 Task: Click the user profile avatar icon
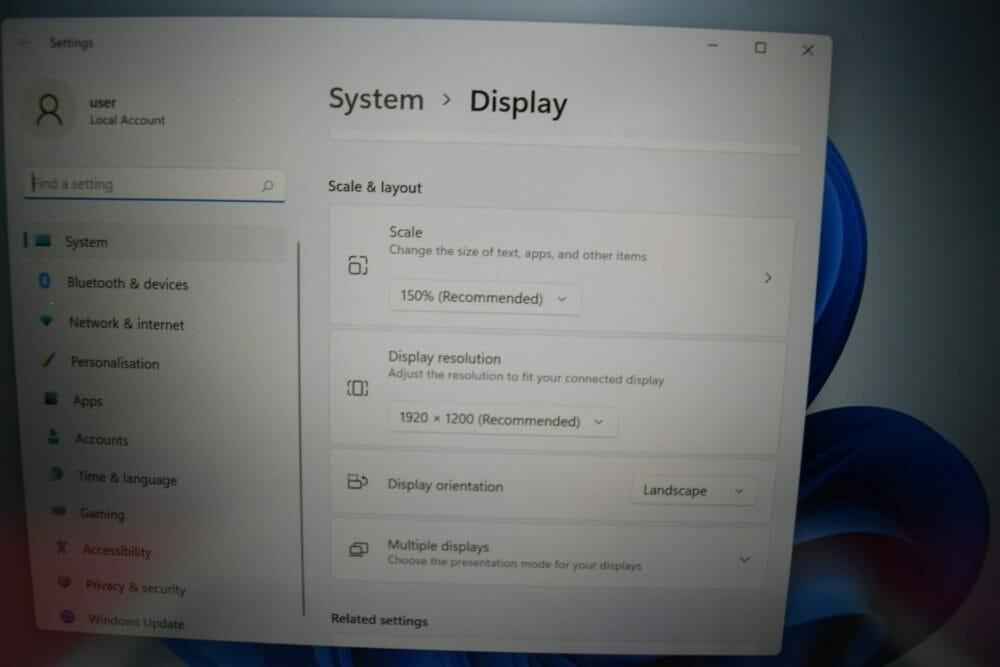(x=49, y=110)
